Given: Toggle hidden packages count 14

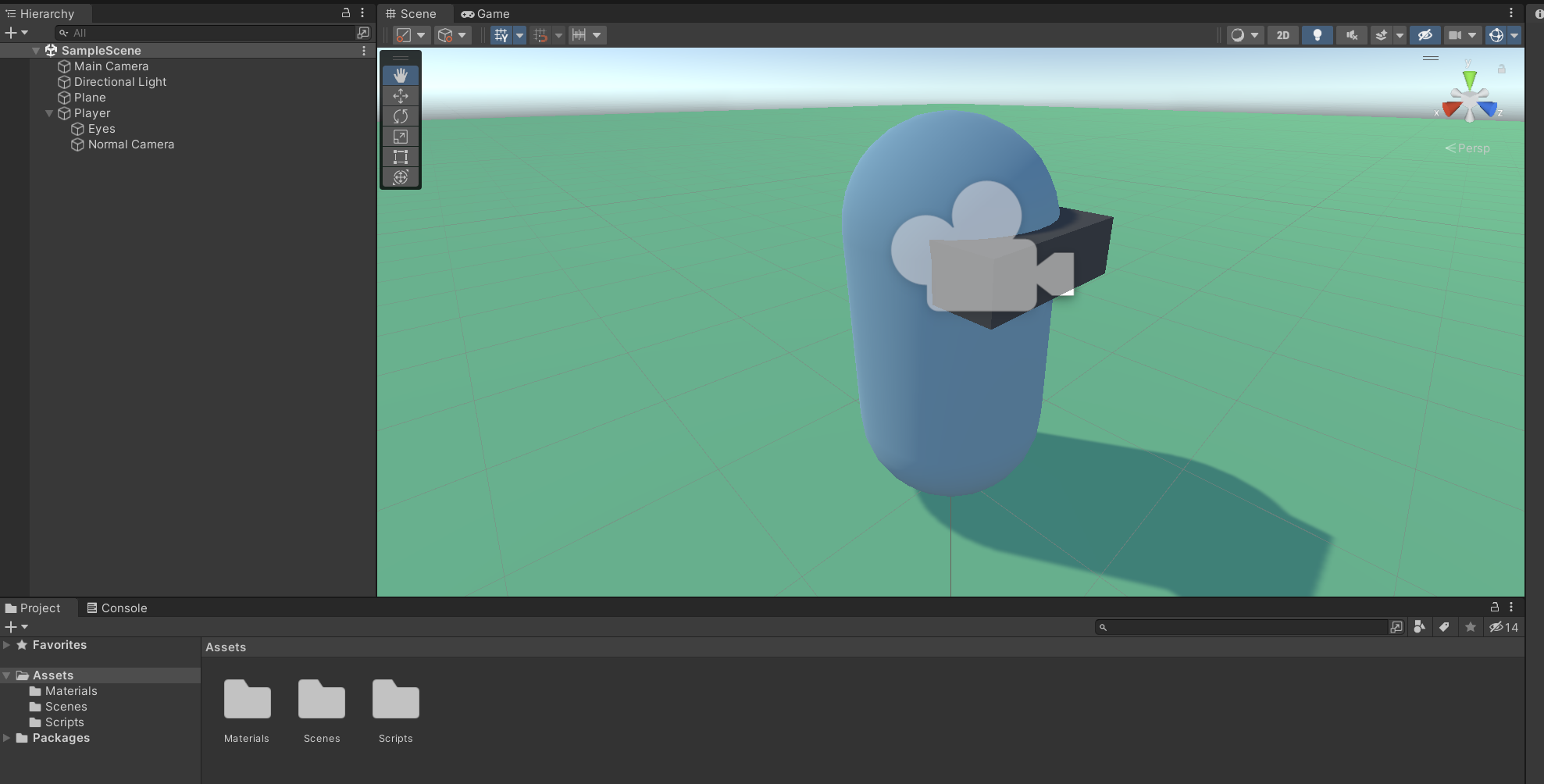Looking at the screenshot, I should click(x=1504, y=627).
